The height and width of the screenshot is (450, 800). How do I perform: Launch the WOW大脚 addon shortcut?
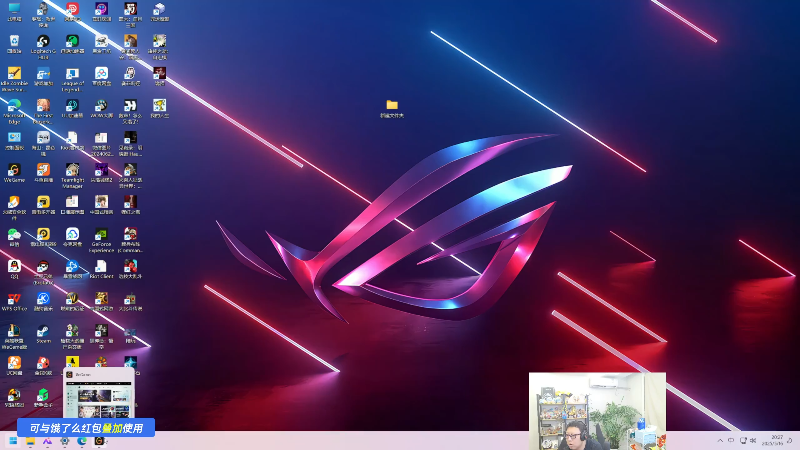click(102, 109)
